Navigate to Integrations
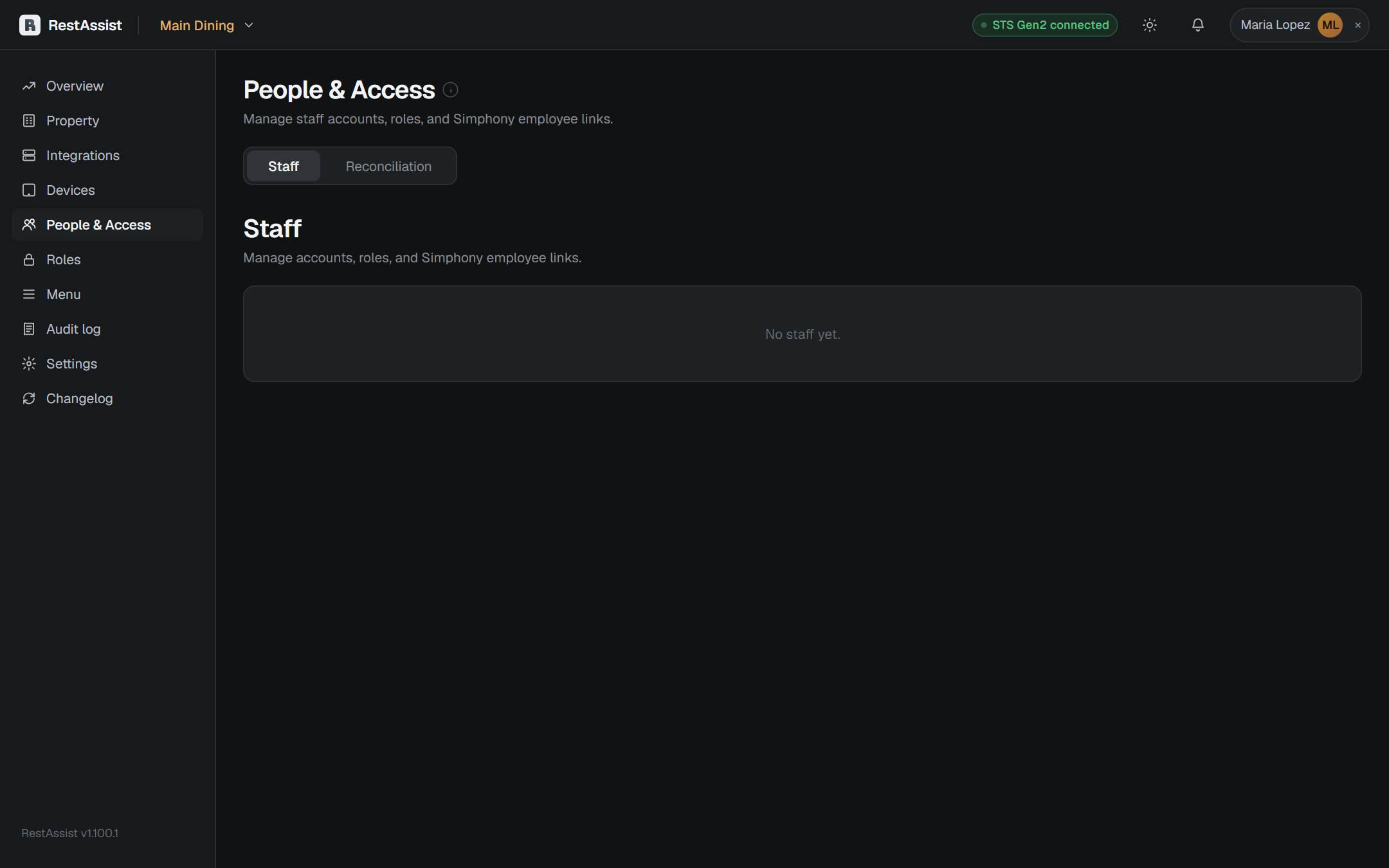The width and height of the screenshot is (1389, 868). (107, 156)
